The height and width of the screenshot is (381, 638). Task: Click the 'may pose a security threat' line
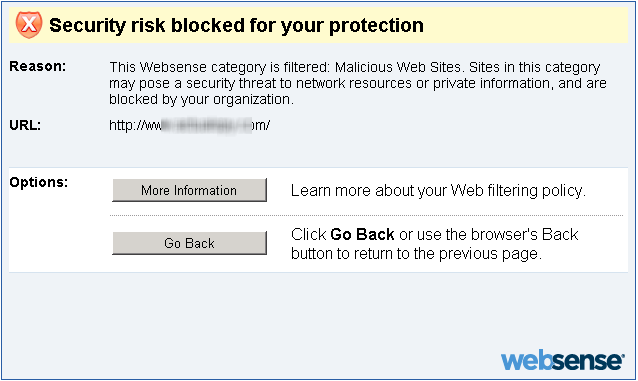pyautogui.click(x=199, y=83)
